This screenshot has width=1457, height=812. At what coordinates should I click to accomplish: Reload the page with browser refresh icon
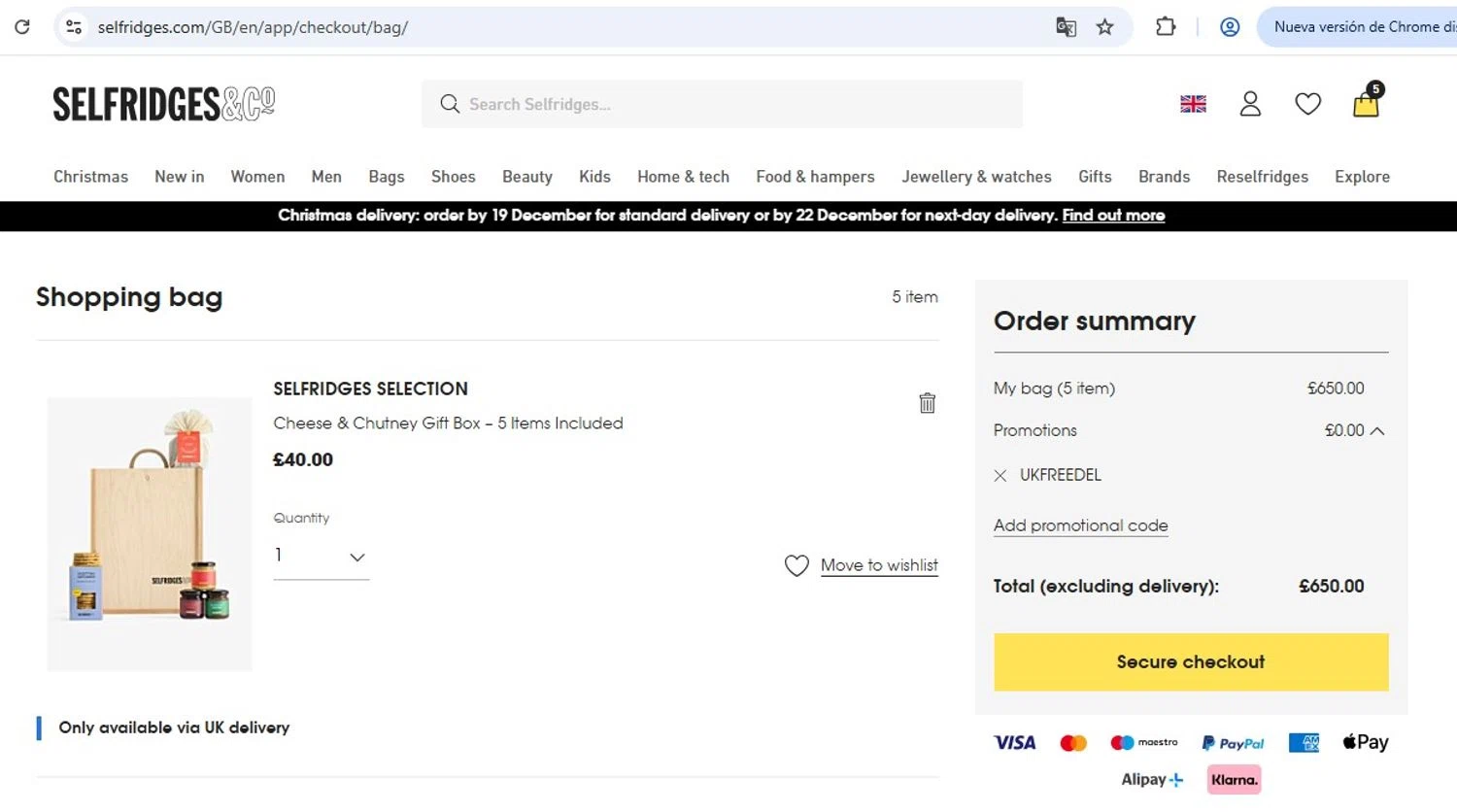(21, 27)
